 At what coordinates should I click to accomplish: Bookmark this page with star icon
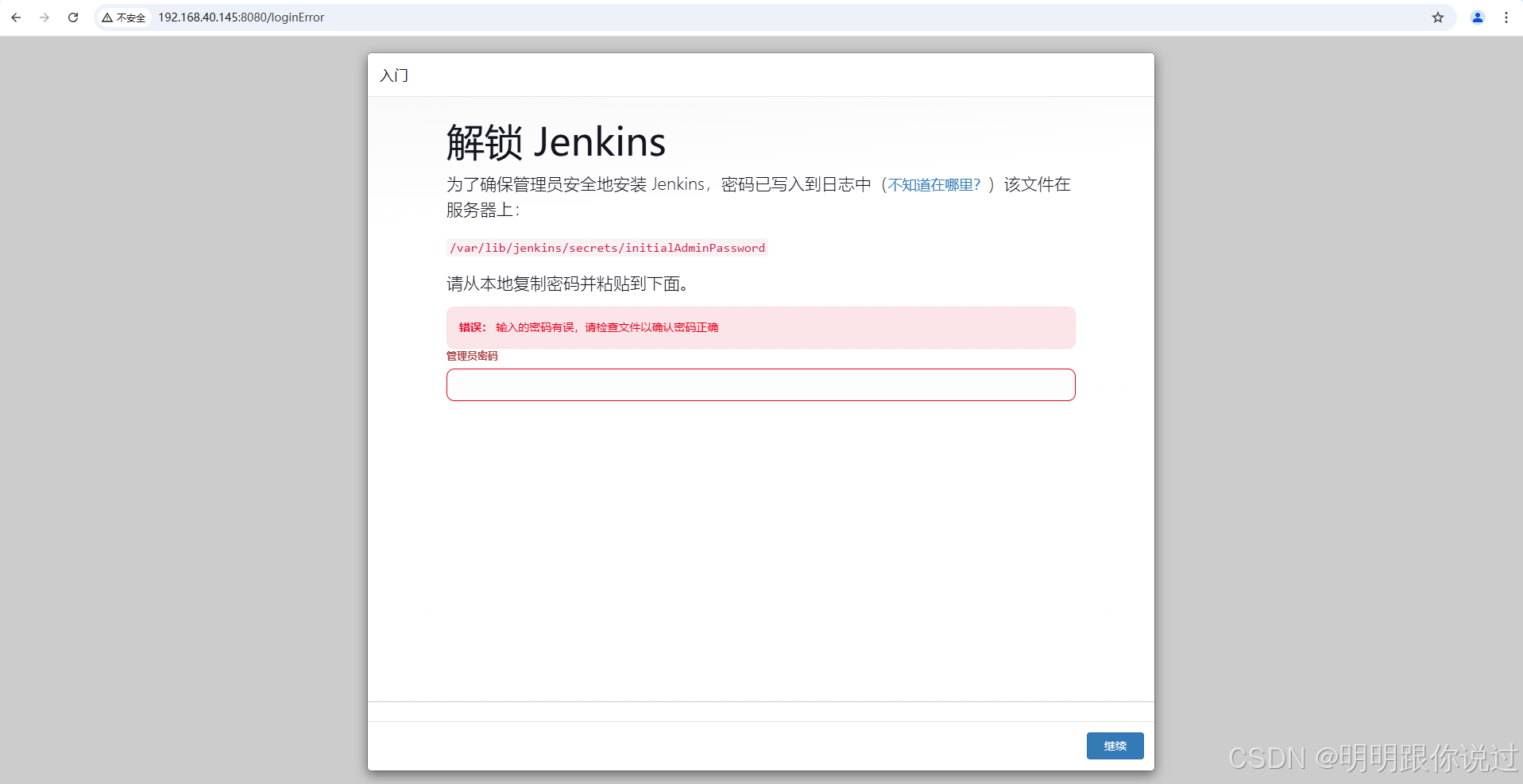[x=1438, y=17]
